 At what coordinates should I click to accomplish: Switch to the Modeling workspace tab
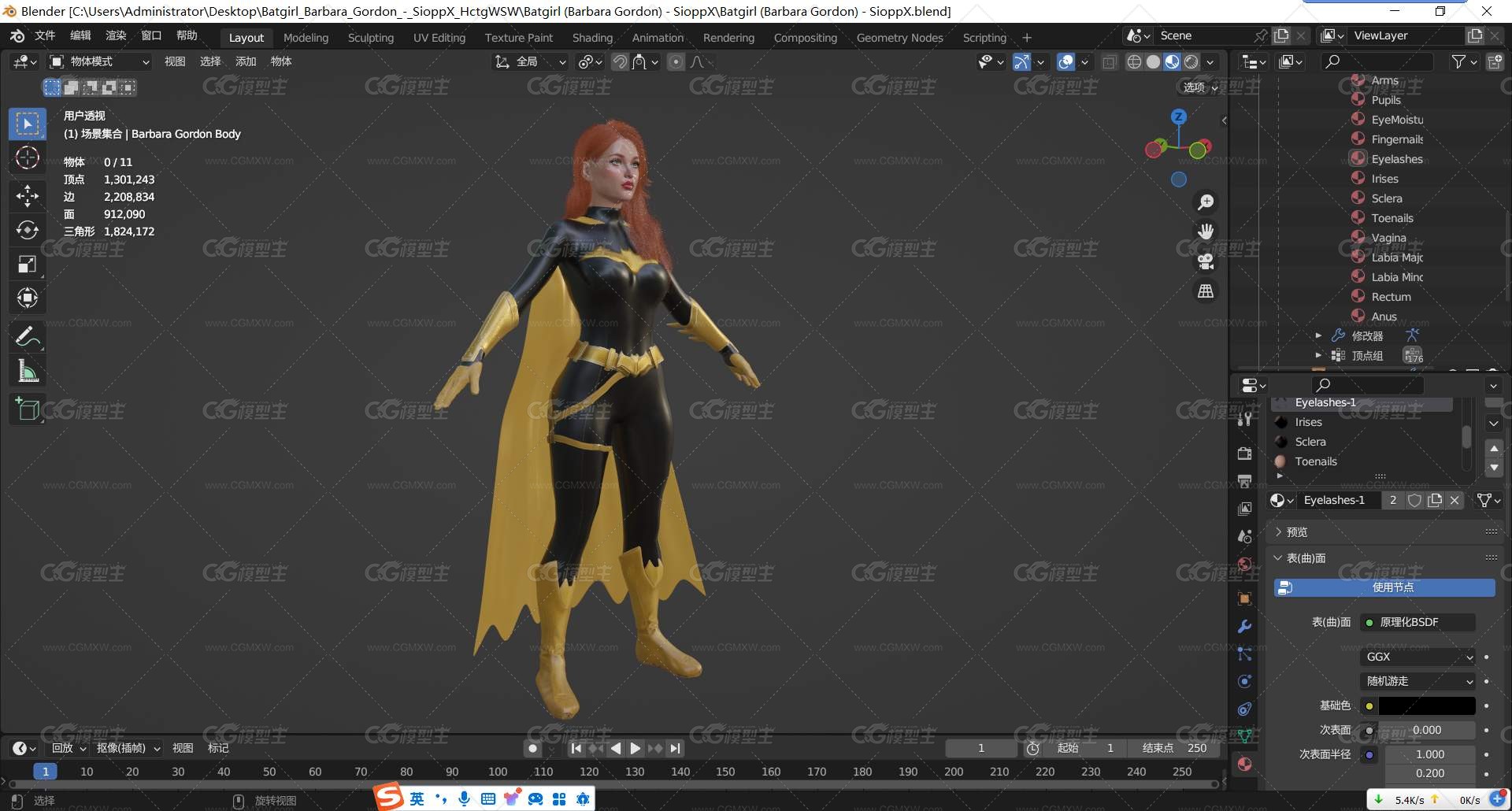(306, 37)
